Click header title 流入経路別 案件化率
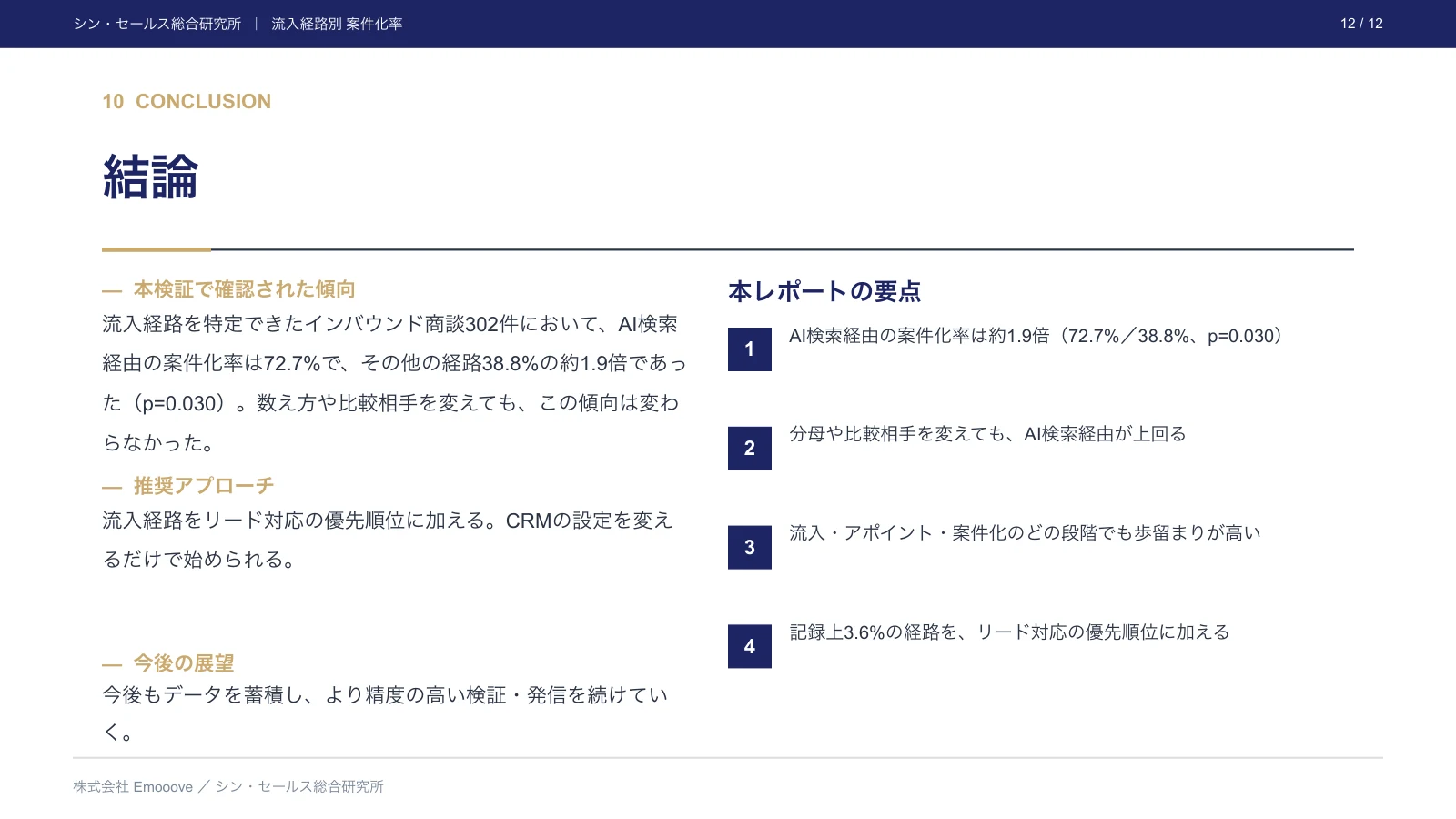1456x819 pixels. tap(337, 24)
